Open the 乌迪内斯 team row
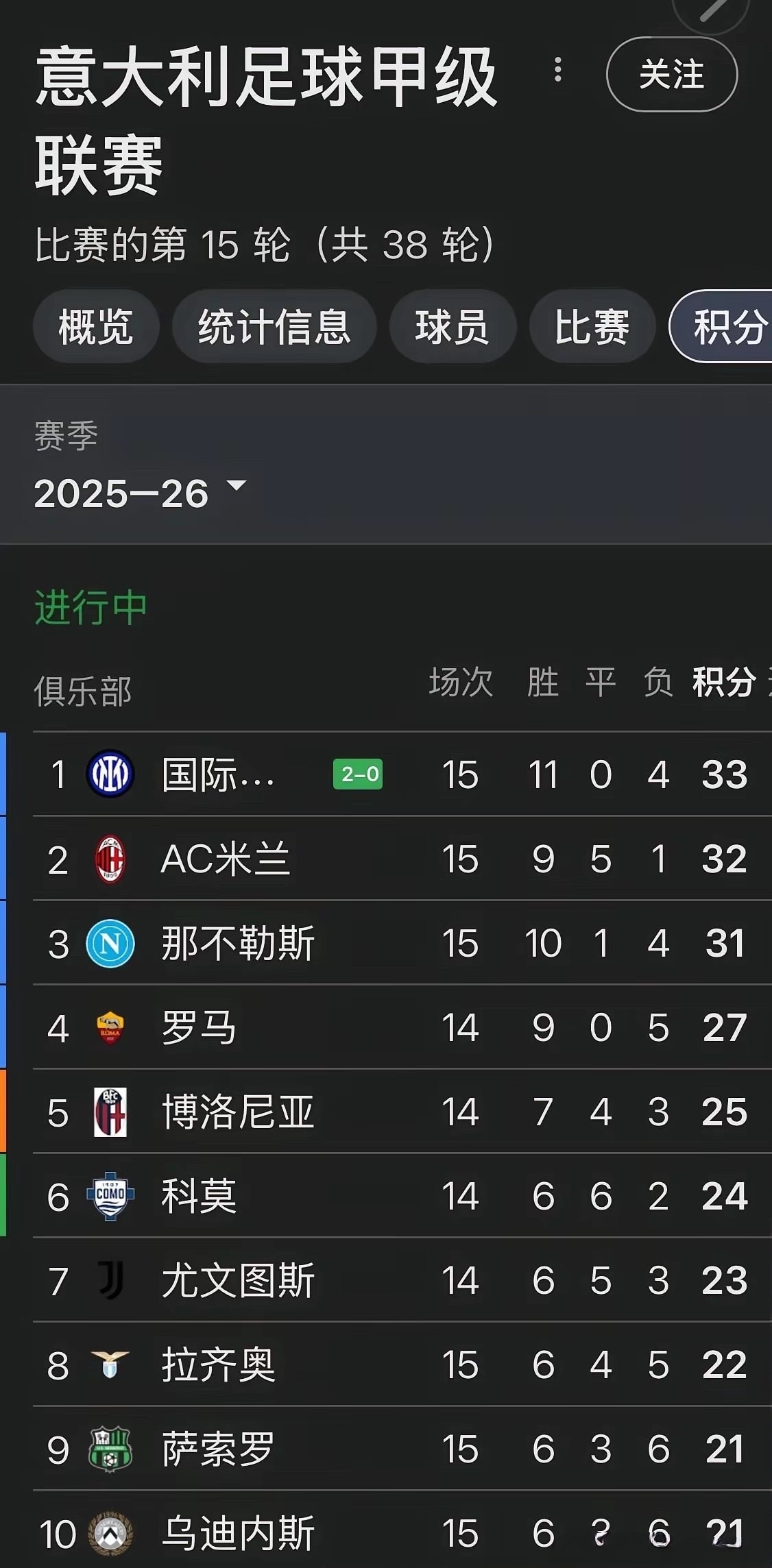This screenshot has width=772, height=1568. click(x=238, y=1533)
